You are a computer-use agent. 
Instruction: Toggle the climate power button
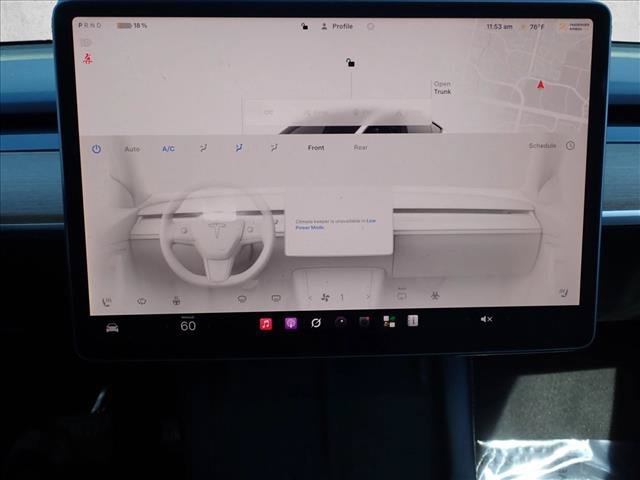coord(96,149)
